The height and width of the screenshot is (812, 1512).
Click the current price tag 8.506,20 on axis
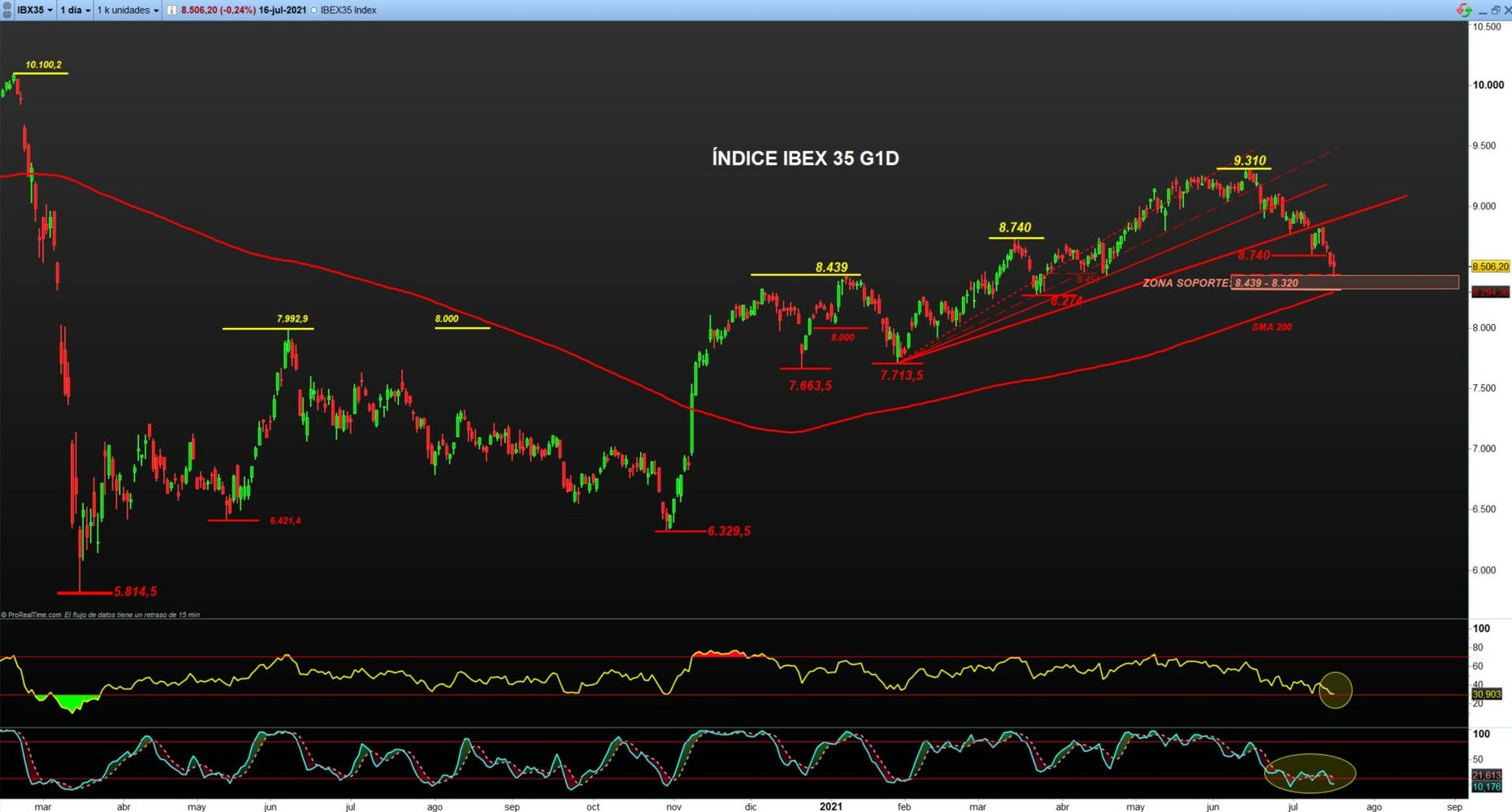click(1490, 266)
